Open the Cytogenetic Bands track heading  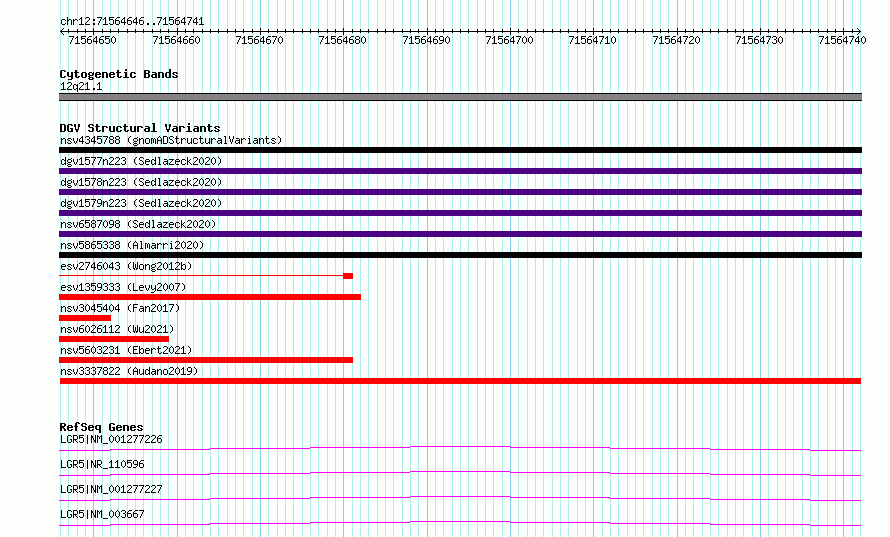pyautogui.click(x=119, y=74)
